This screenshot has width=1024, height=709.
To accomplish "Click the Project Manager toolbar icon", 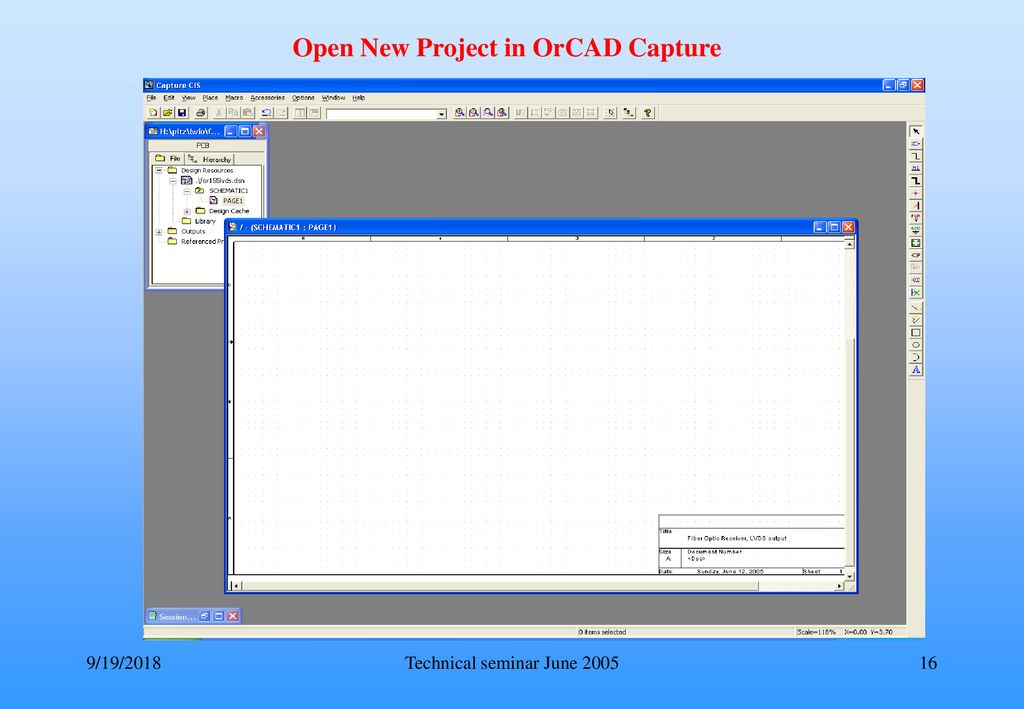I will 628,113.
